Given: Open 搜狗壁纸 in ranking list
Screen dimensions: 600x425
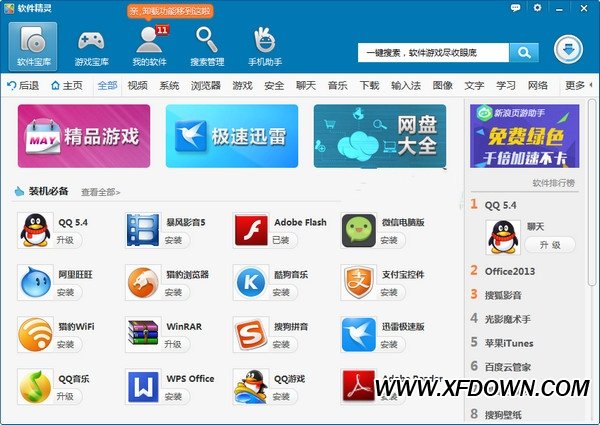Looking at the screenshot, I should point(503,415).
